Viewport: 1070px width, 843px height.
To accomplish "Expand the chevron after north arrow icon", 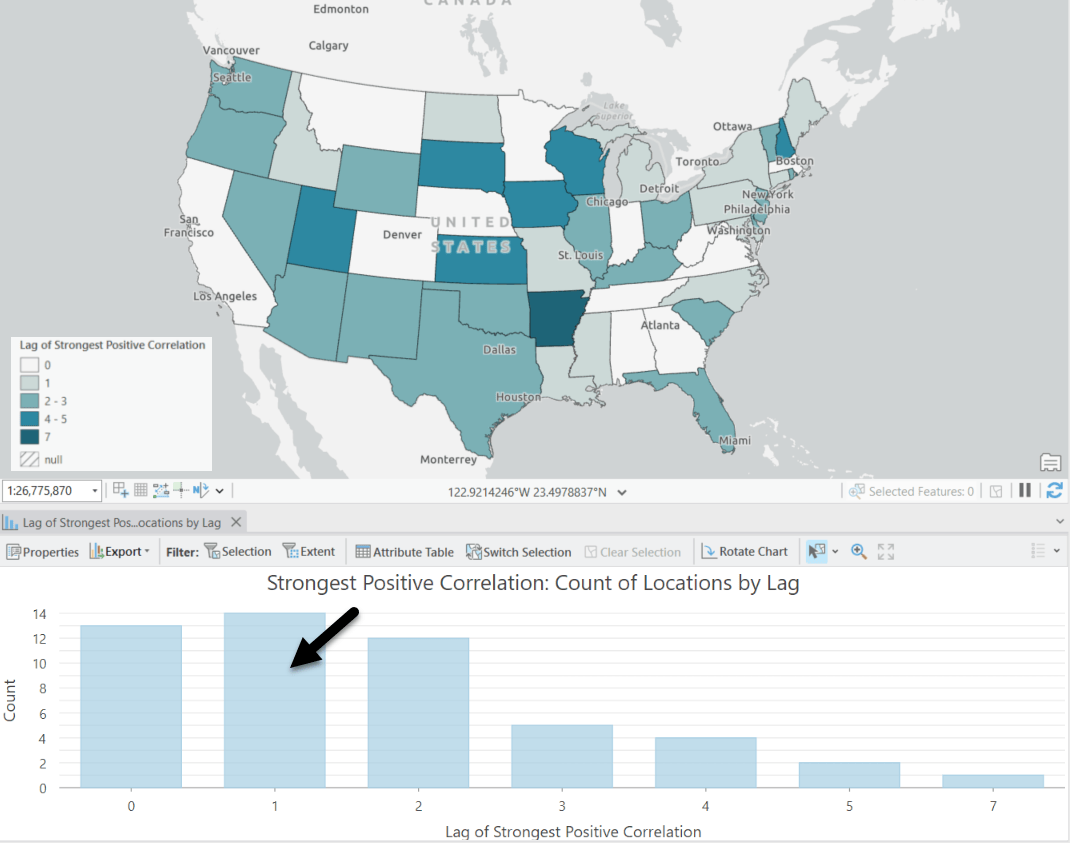I will coord(220,491).
